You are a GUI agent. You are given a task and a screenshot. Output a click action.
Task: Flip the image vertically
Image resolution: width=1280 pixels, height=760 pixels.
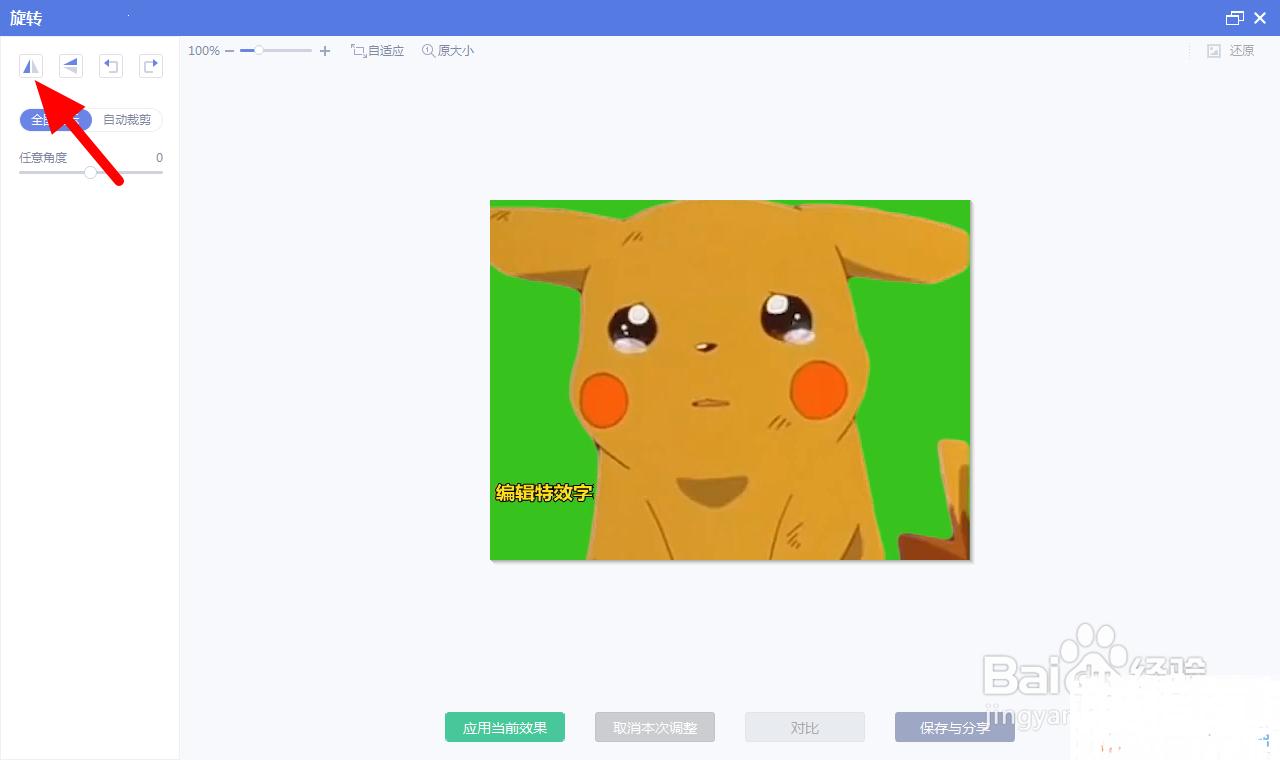[70, 66]
